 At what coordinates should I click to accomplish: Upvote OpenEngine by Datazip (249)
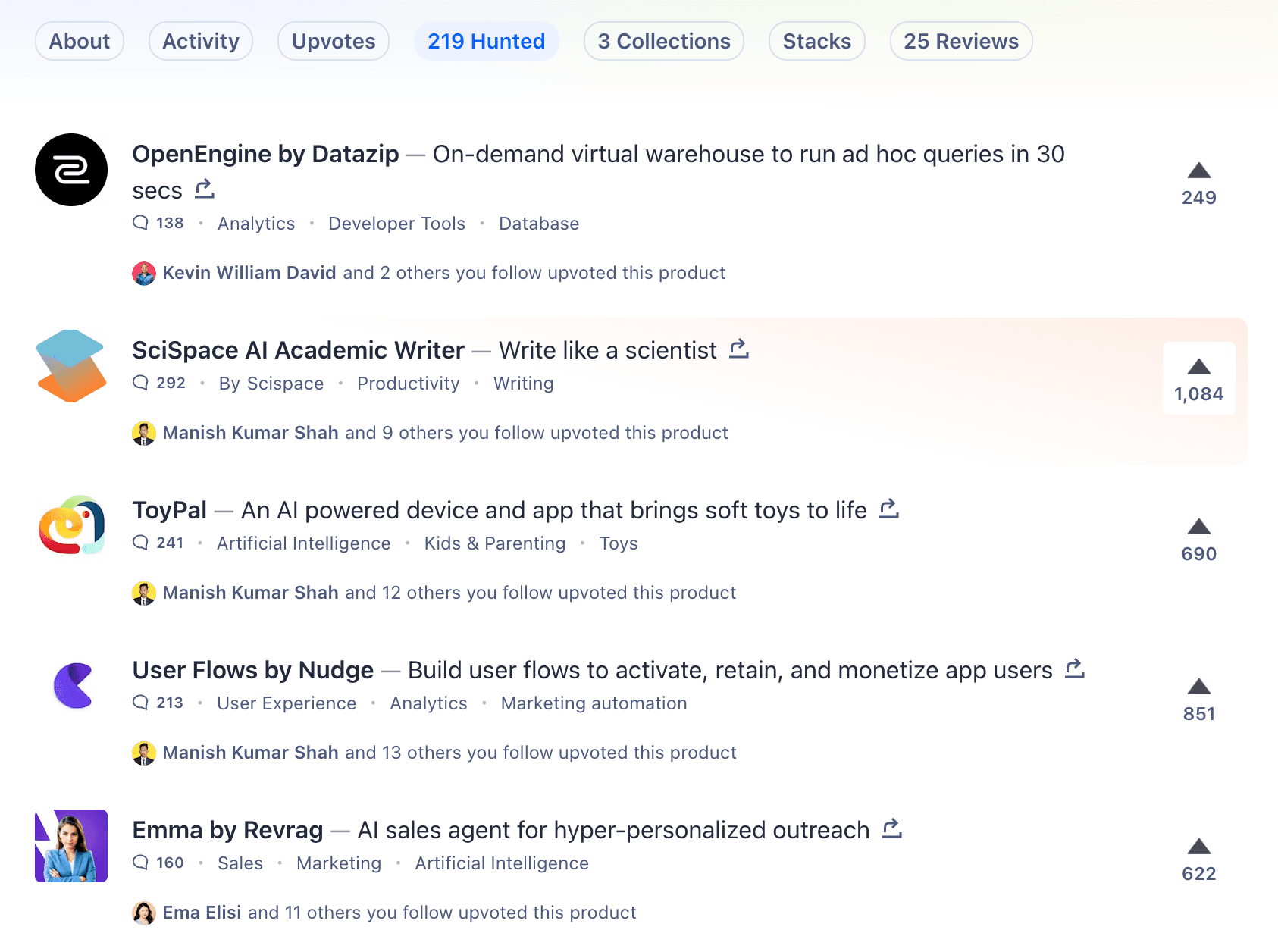(x=1199, y=184)
